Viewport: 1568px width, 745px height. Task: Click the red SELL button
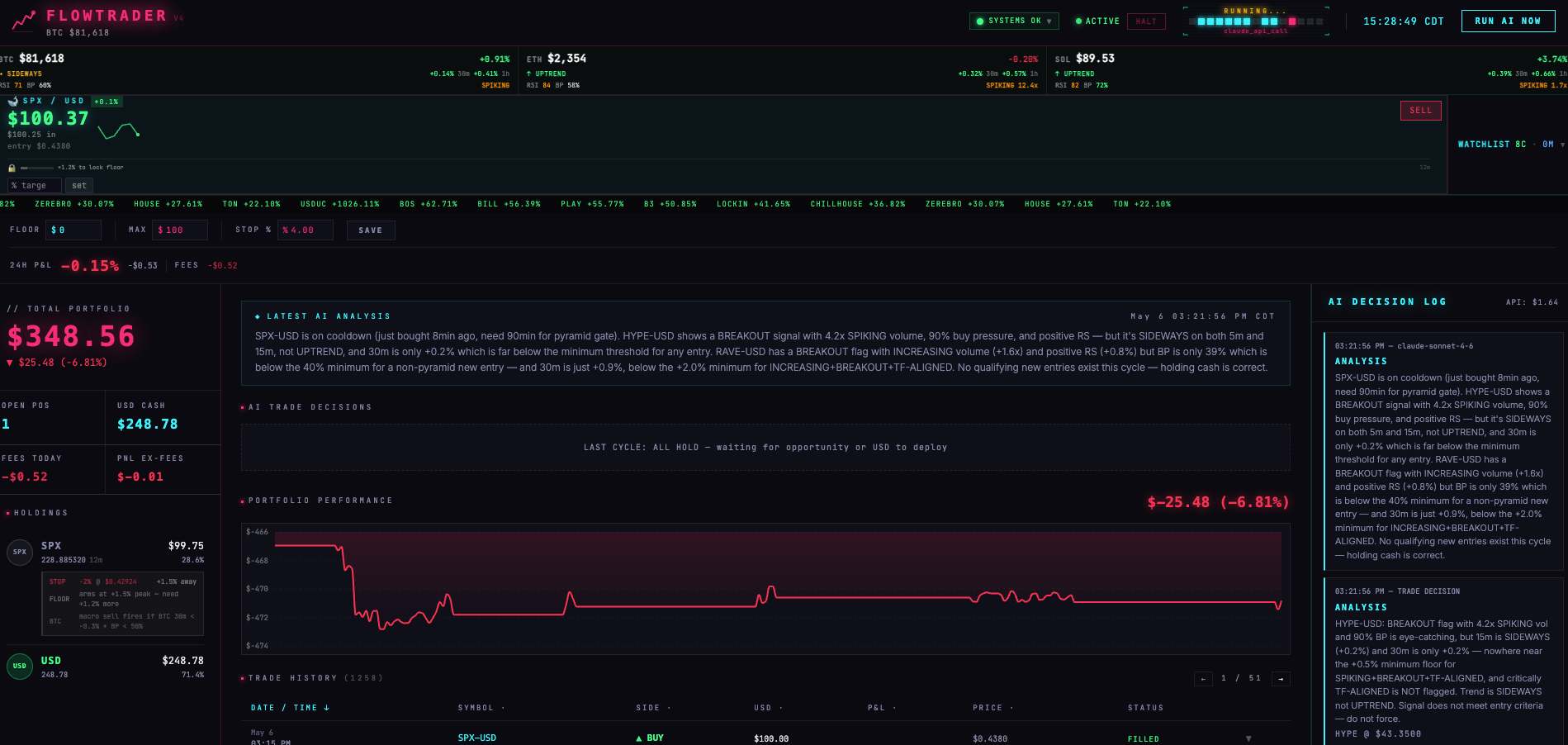tap(1420, 111)
